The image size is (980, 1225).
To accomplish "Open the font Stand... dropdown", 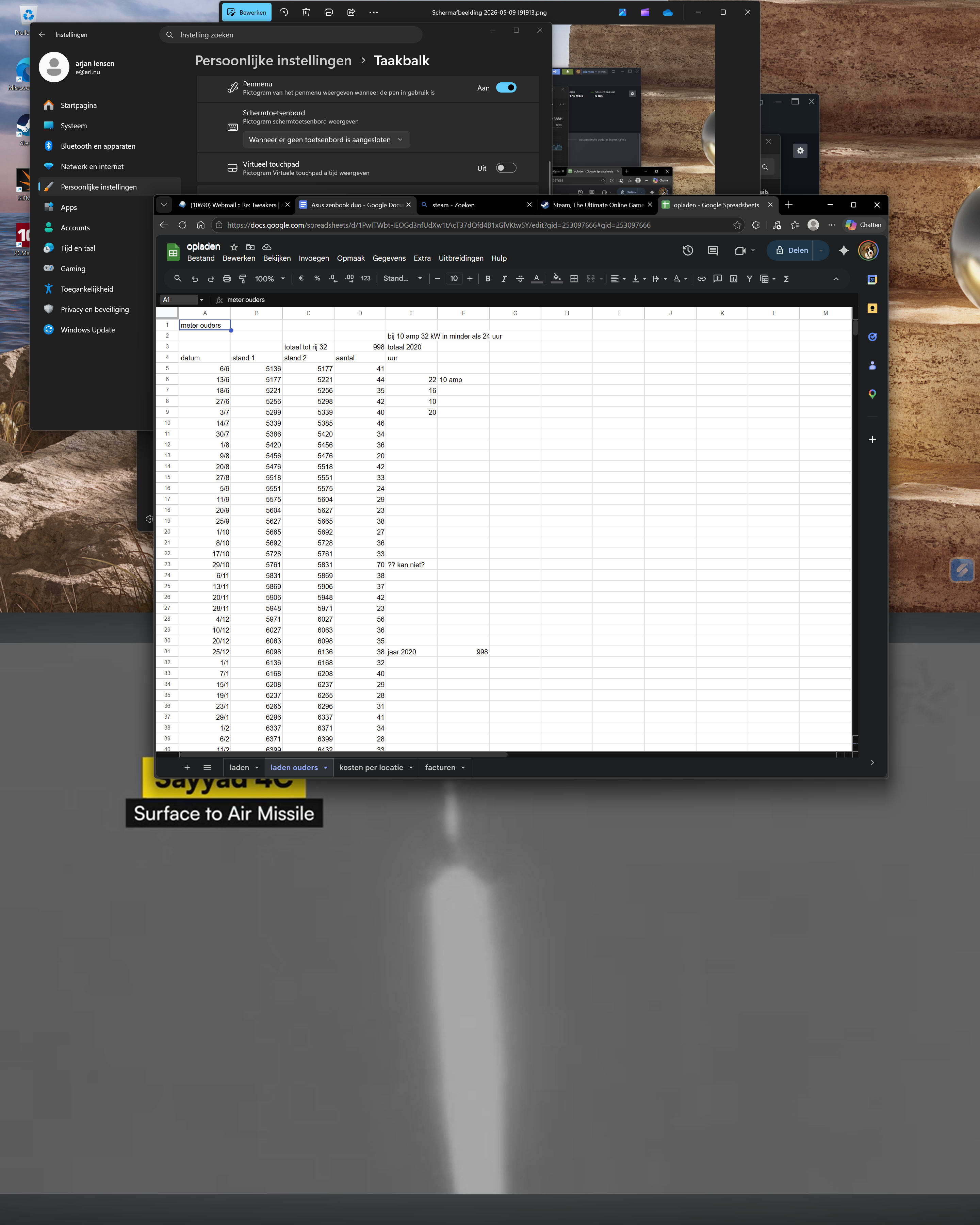I will [x=403, y=278].
